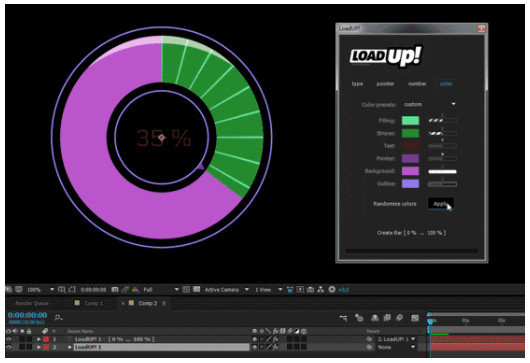Click the composition mini-flowchart icon in timeline
Viewport: 530px width, 363px height.
click(343, 318)
